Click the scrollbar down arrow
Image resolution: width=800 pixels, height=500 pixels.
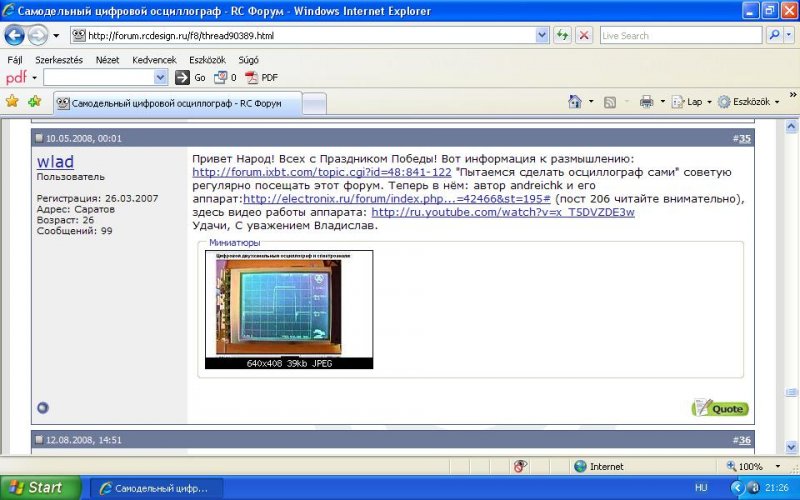pos(791,447)
